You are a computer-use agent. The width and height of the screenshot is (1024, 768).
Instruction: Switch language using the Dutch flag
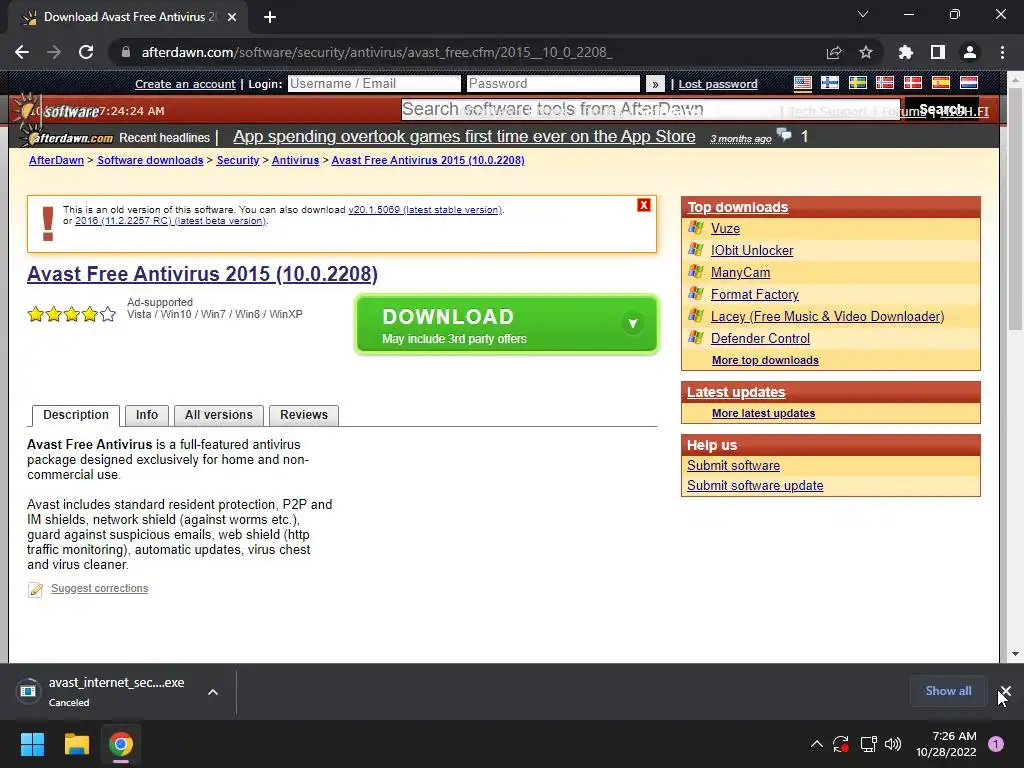[968, 83]
